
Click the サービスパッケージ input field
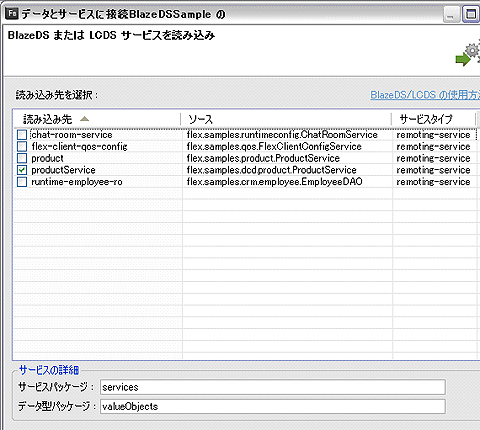273,387
